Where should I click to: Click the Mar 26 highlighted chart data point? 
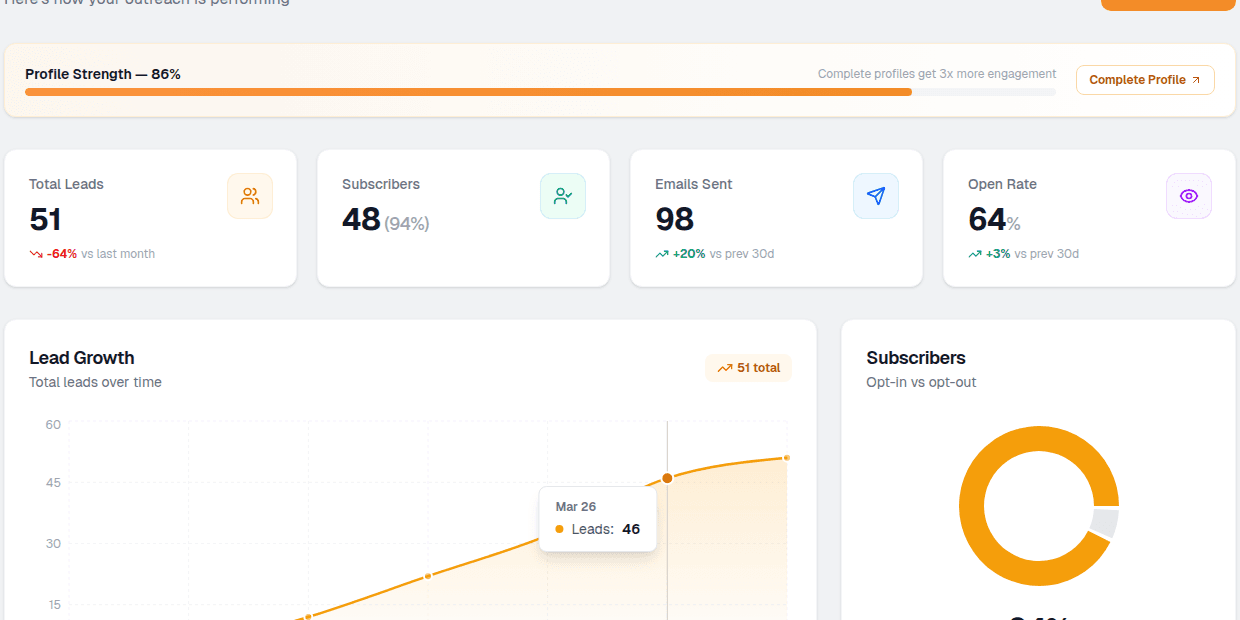click(x=667, y=478)
